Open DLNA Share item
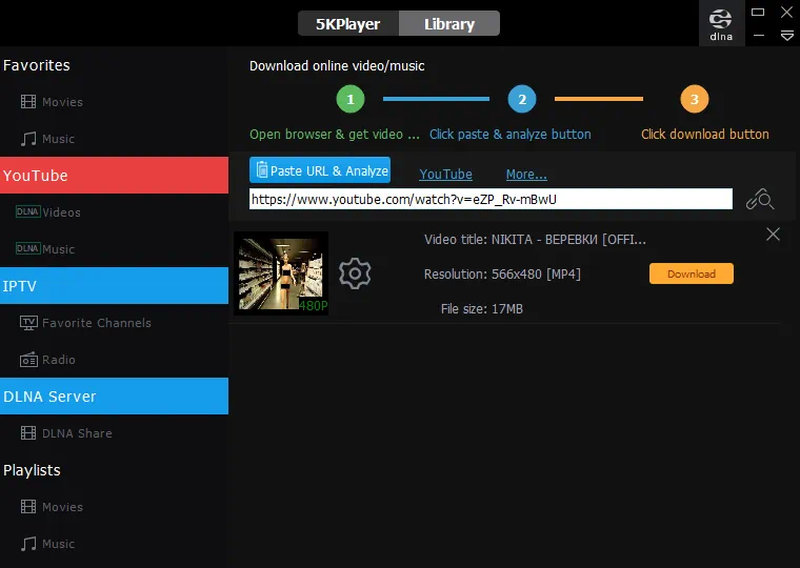 tap(66, 433)
